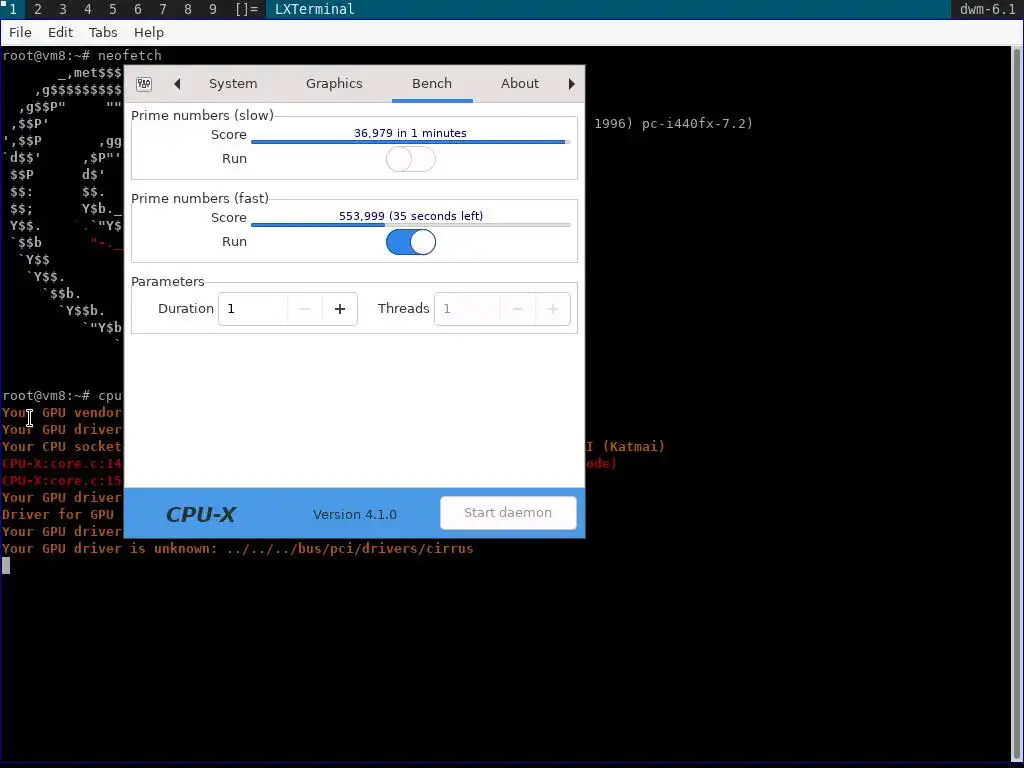Click the '(Katmai)' text in the terminal

(633, 447)
